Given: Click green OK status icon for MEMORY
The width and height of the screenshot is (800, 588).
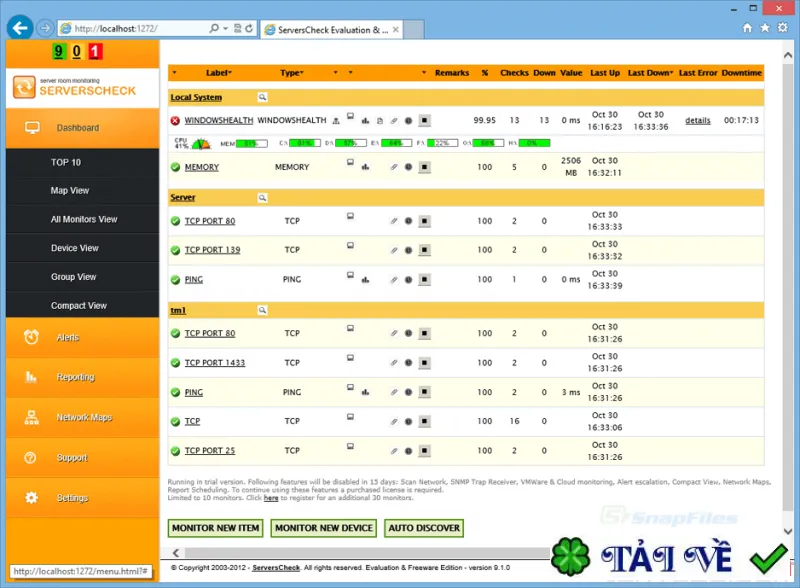Looking at the screenshot, I should (175, 167).
